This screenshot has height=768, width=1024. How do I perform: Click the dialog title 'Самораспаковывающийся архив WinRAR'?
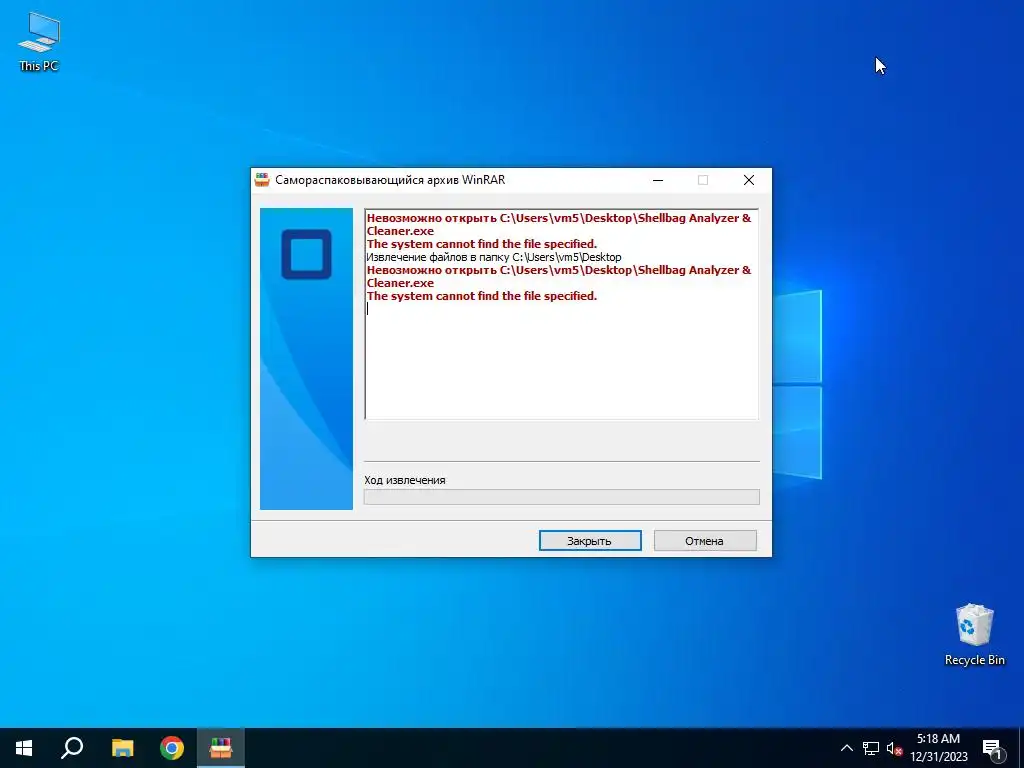tap(390, 180)
